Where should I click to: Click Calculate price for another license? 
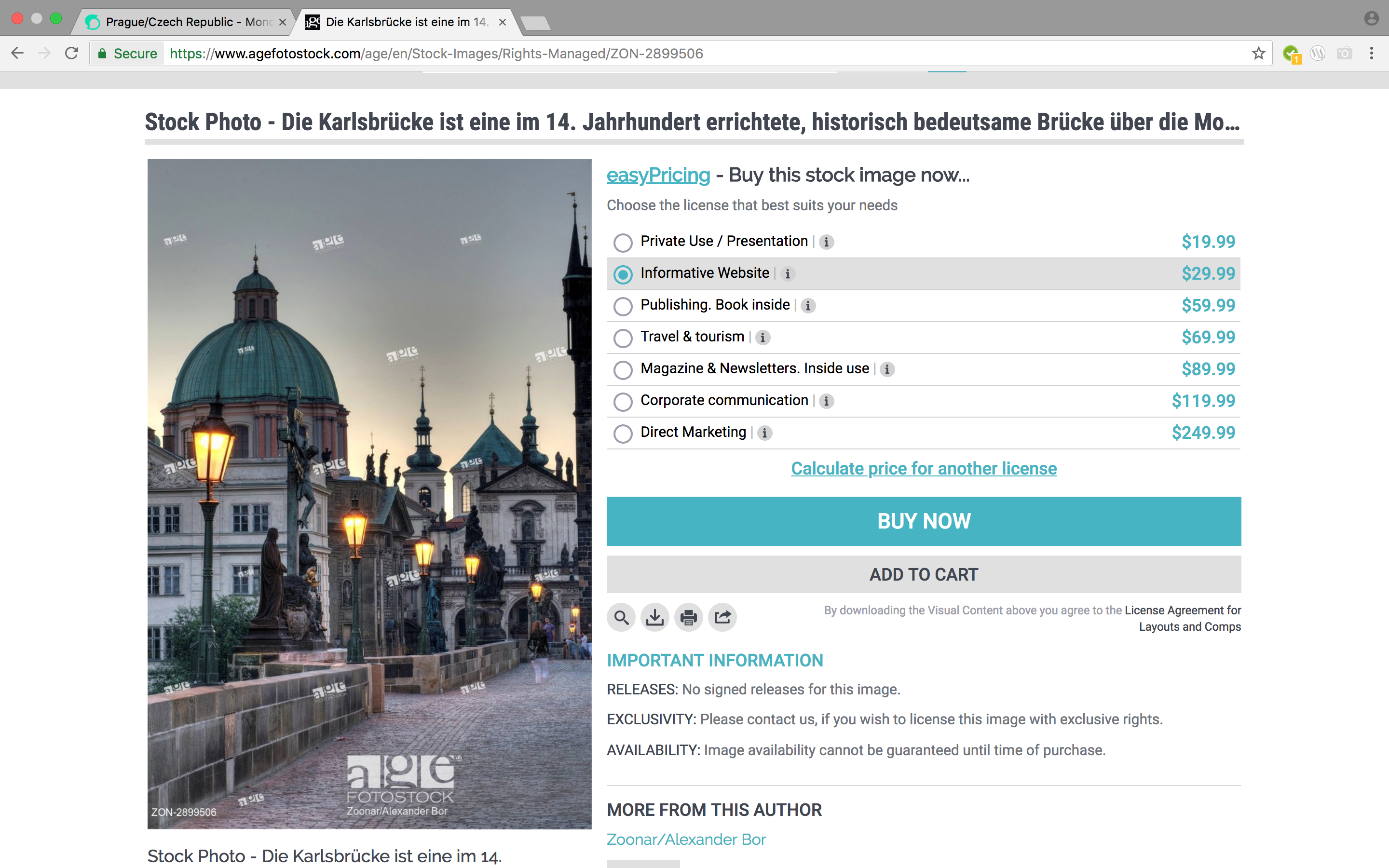[x=924, y=468]
